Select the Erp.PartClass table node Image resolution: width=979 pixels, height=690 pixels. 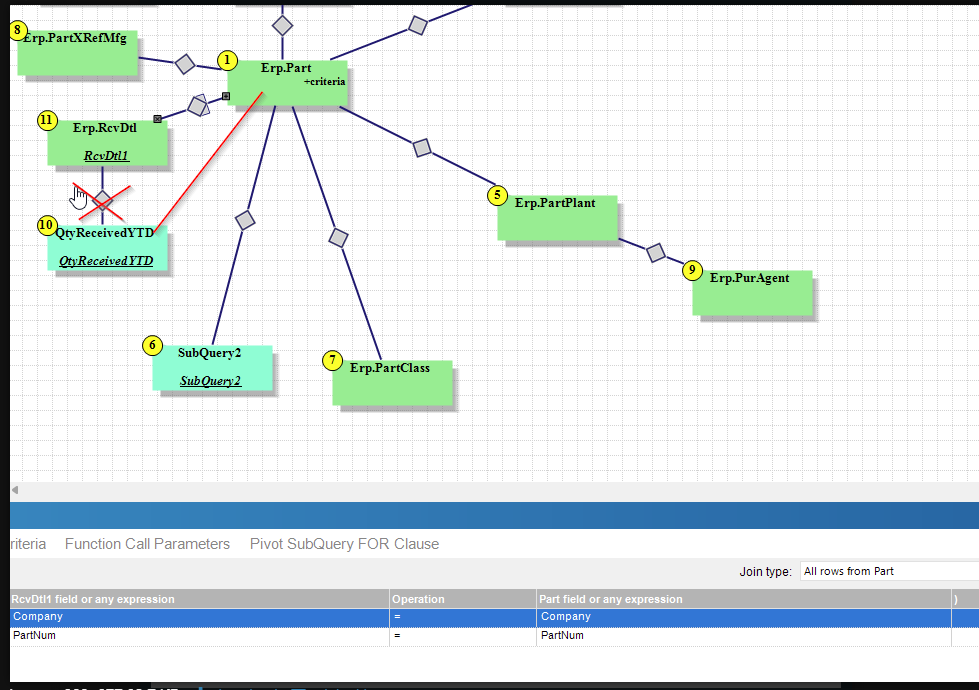click(392, 383)
